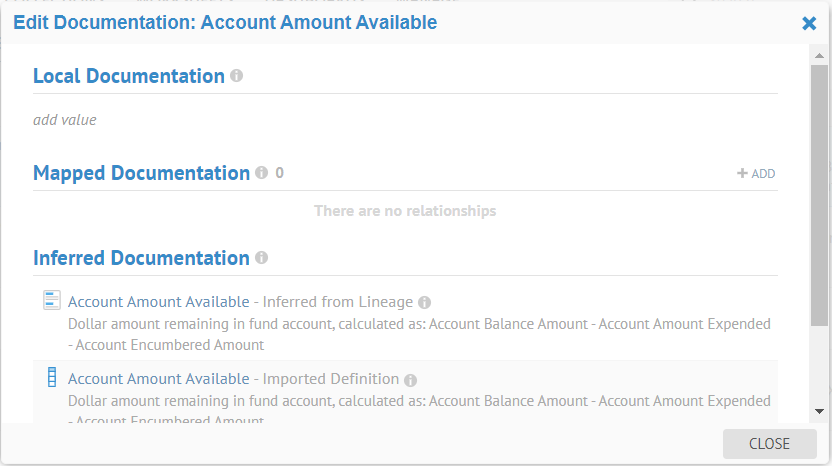Click the 'There are no relationships' message
The width and height of the screenshot is (832, 466).
(405, 211)
